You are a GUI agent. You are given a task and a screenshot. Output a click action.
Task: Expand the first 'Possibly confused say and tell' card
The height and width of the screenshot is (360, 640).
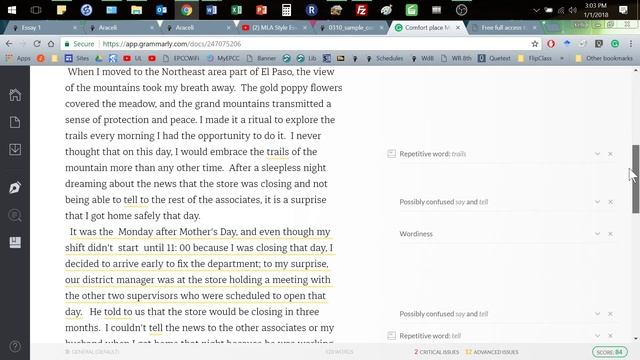tap(597, 202)
